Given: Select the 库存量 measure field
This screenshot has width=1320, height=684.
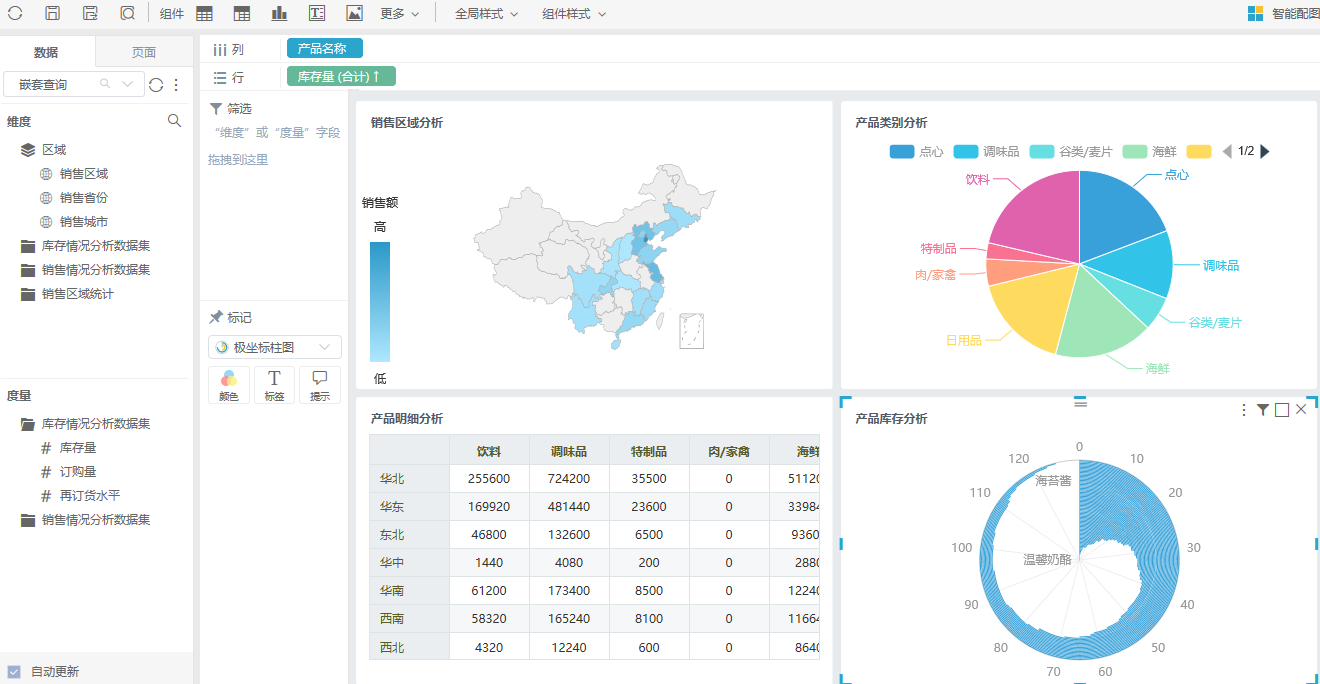Looking at the screenshot, I should pyautogui.click(x=78, y=448).
